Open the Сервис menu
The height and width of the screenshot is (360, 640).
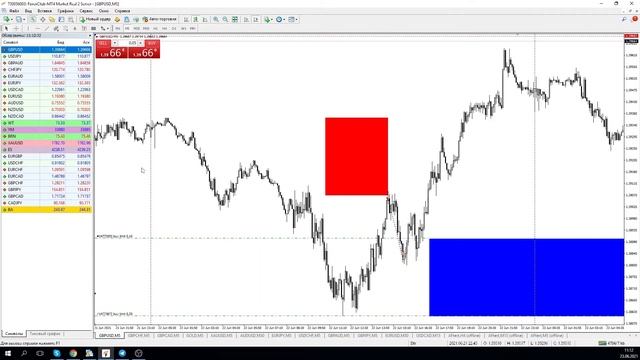coord(86,11)
